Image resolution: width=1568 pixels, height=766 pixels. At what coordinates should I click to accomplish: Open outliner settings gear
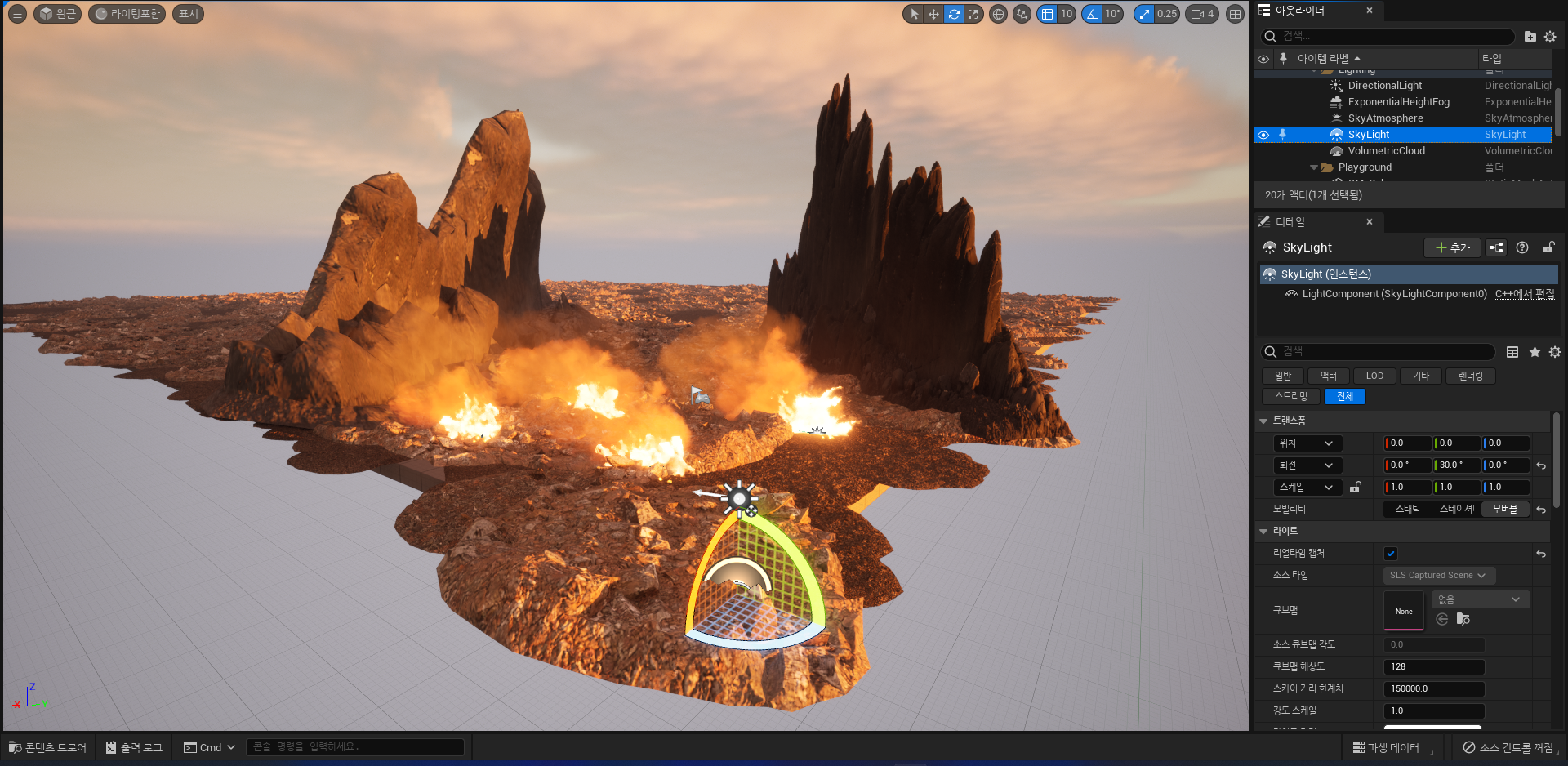(1550, 37)
